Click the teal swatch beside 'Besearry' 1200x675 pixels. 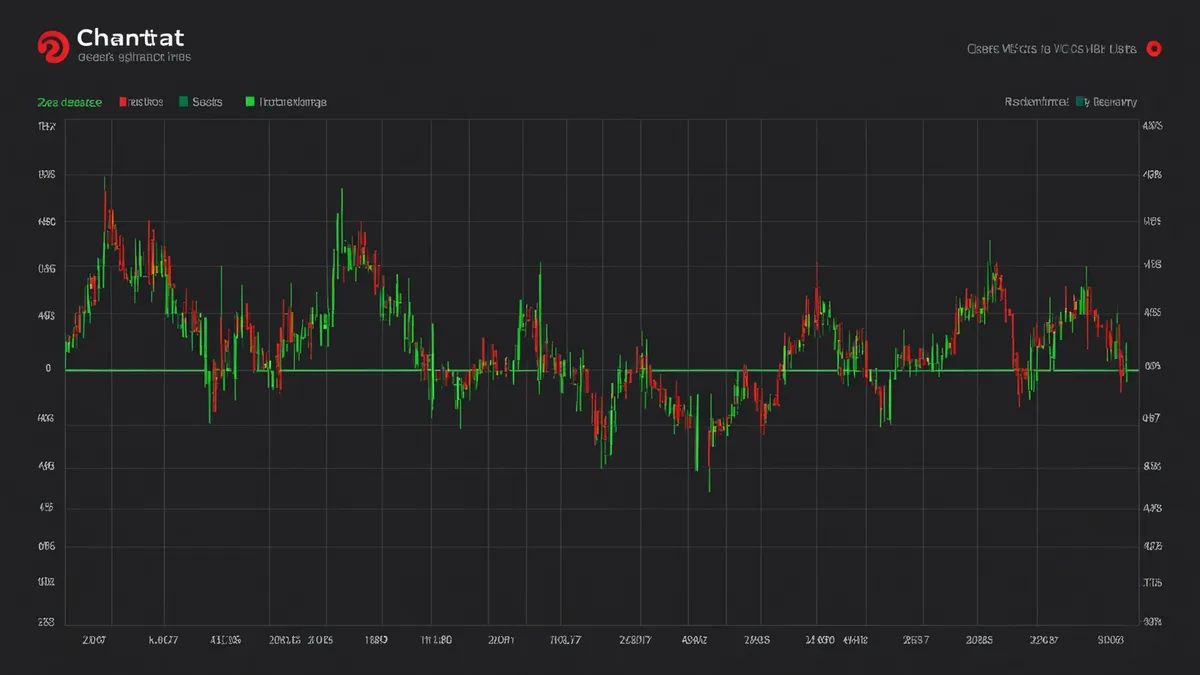1081,102
